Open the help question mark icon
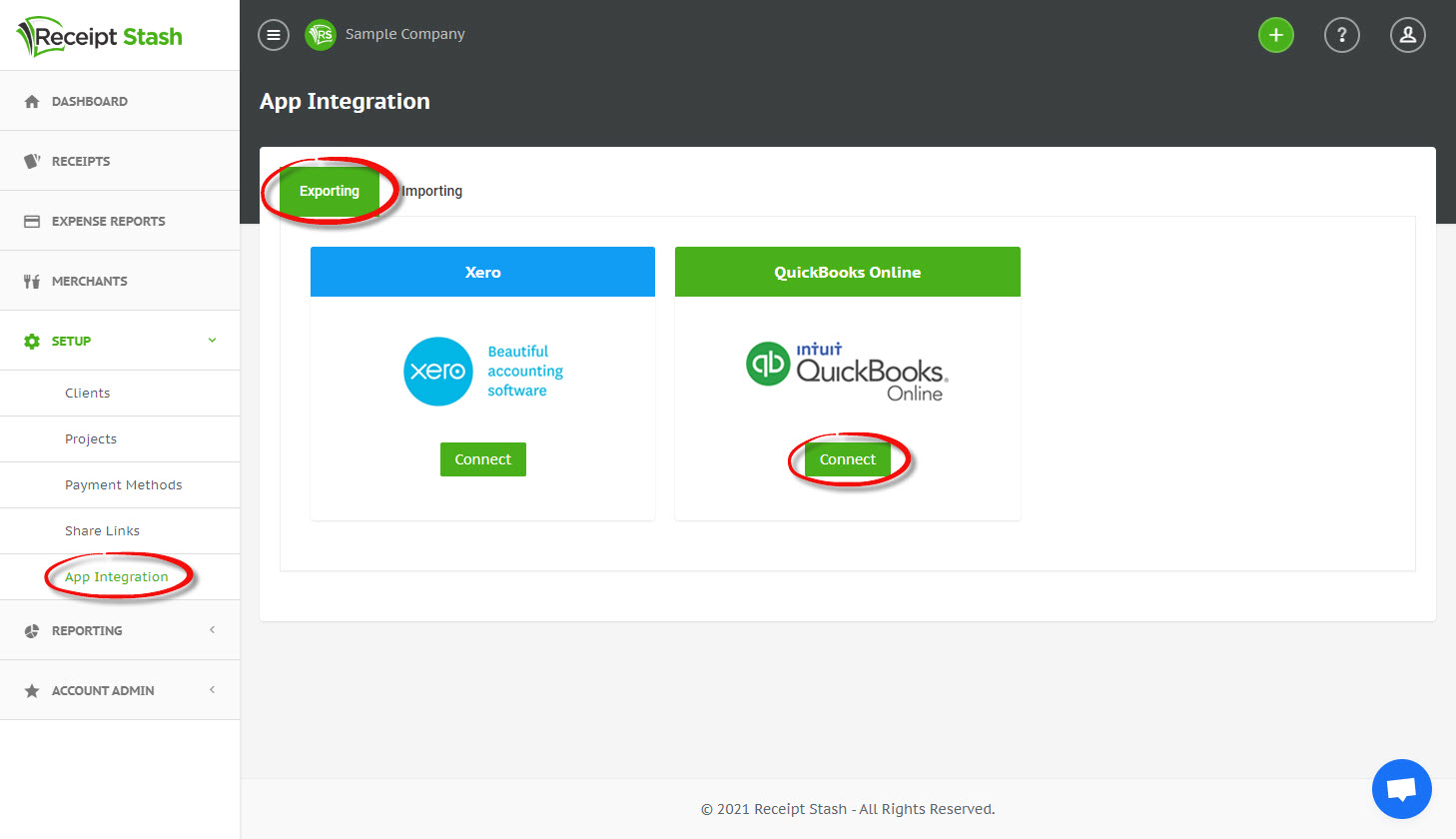1456x839 pixels. tap(1342, 35)
